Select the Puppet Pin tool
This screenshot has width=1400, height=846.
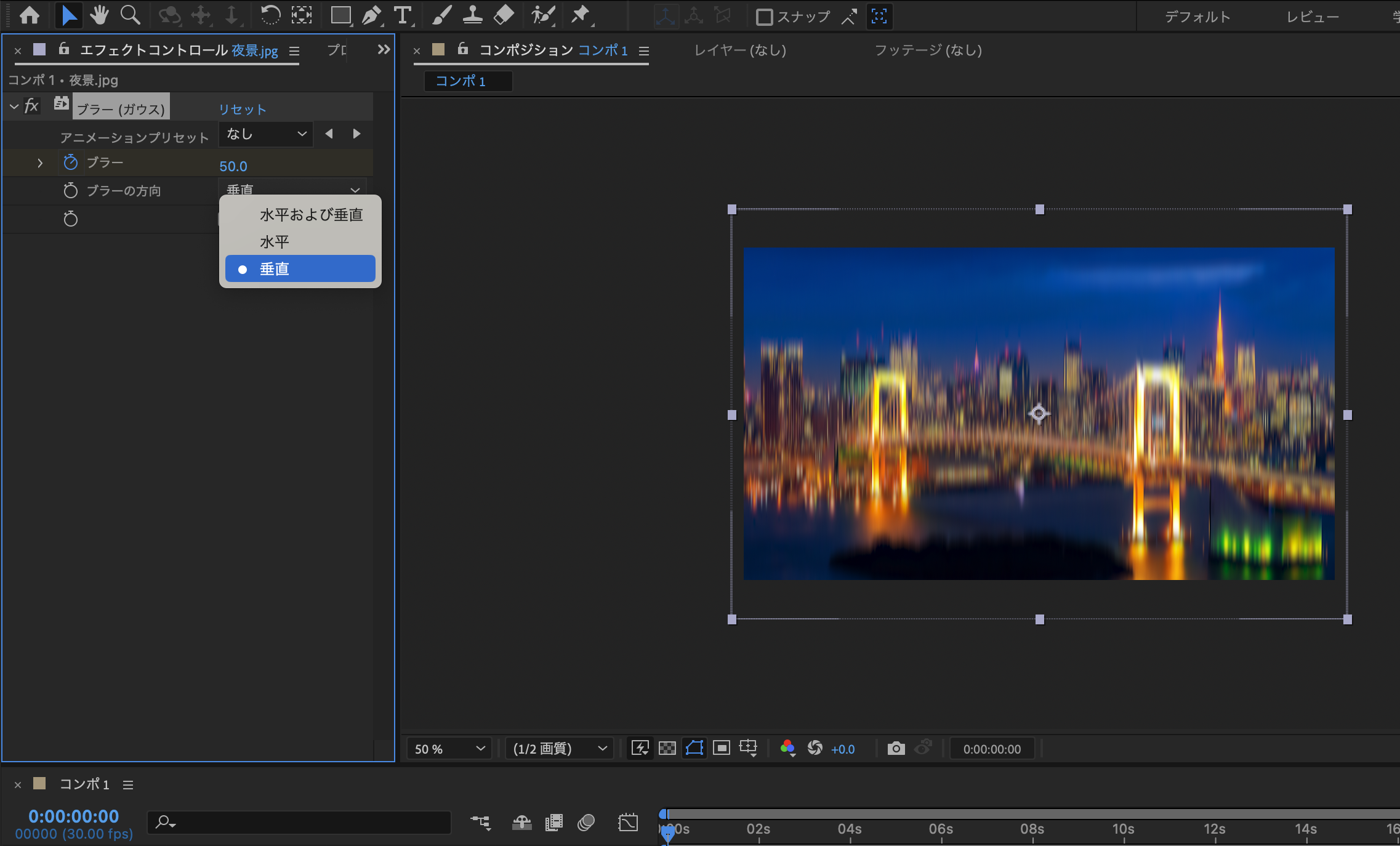[x=581, y=15]
